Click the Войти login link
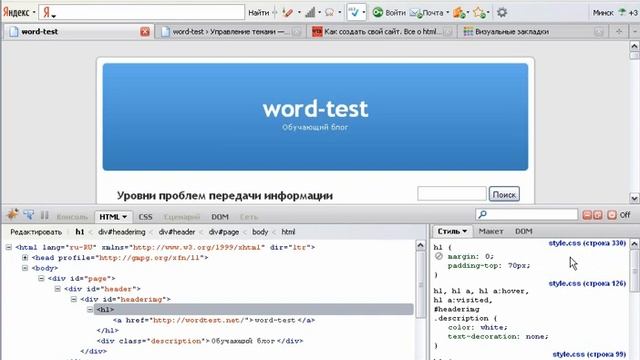 (x=395, y=13)
